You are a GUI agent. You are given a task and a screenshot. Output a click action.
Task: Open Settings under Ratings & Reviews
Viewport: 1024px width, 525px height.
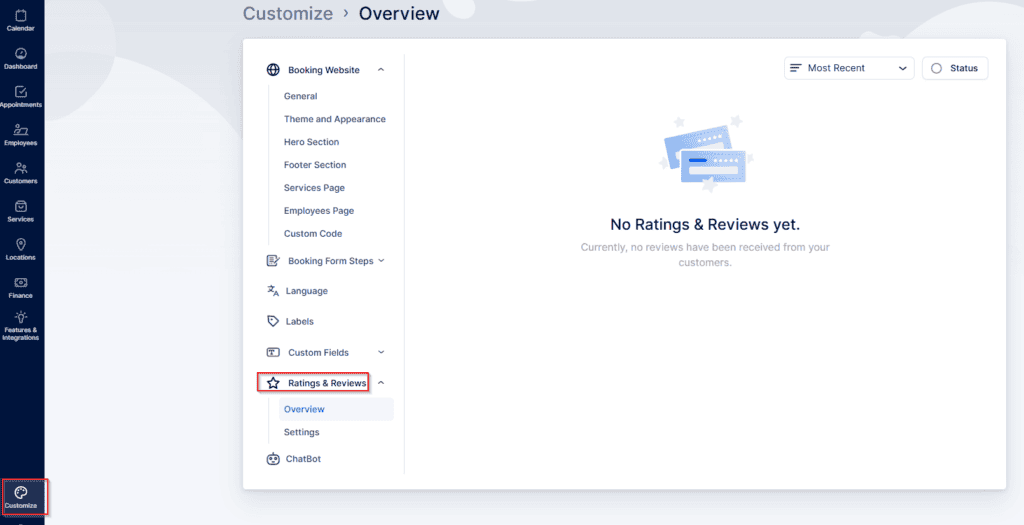(x=302, y=432)
